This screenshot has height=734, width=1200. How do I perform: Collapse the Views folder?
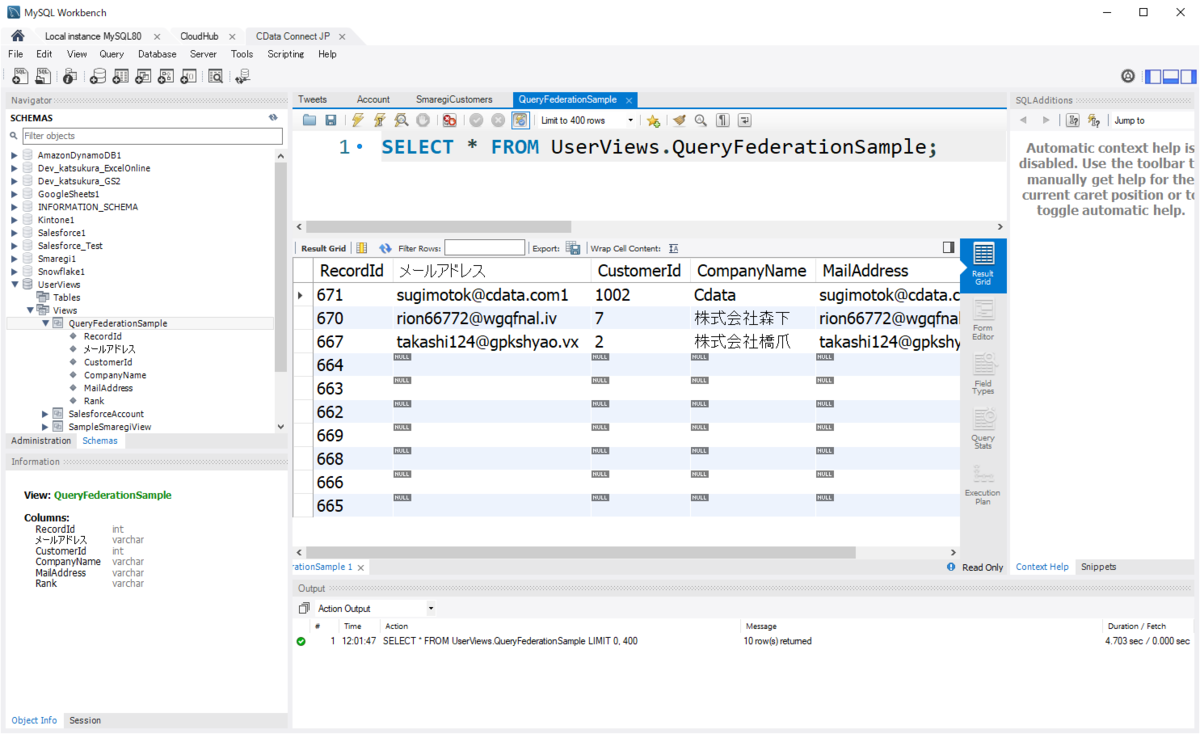pos(30,310)
